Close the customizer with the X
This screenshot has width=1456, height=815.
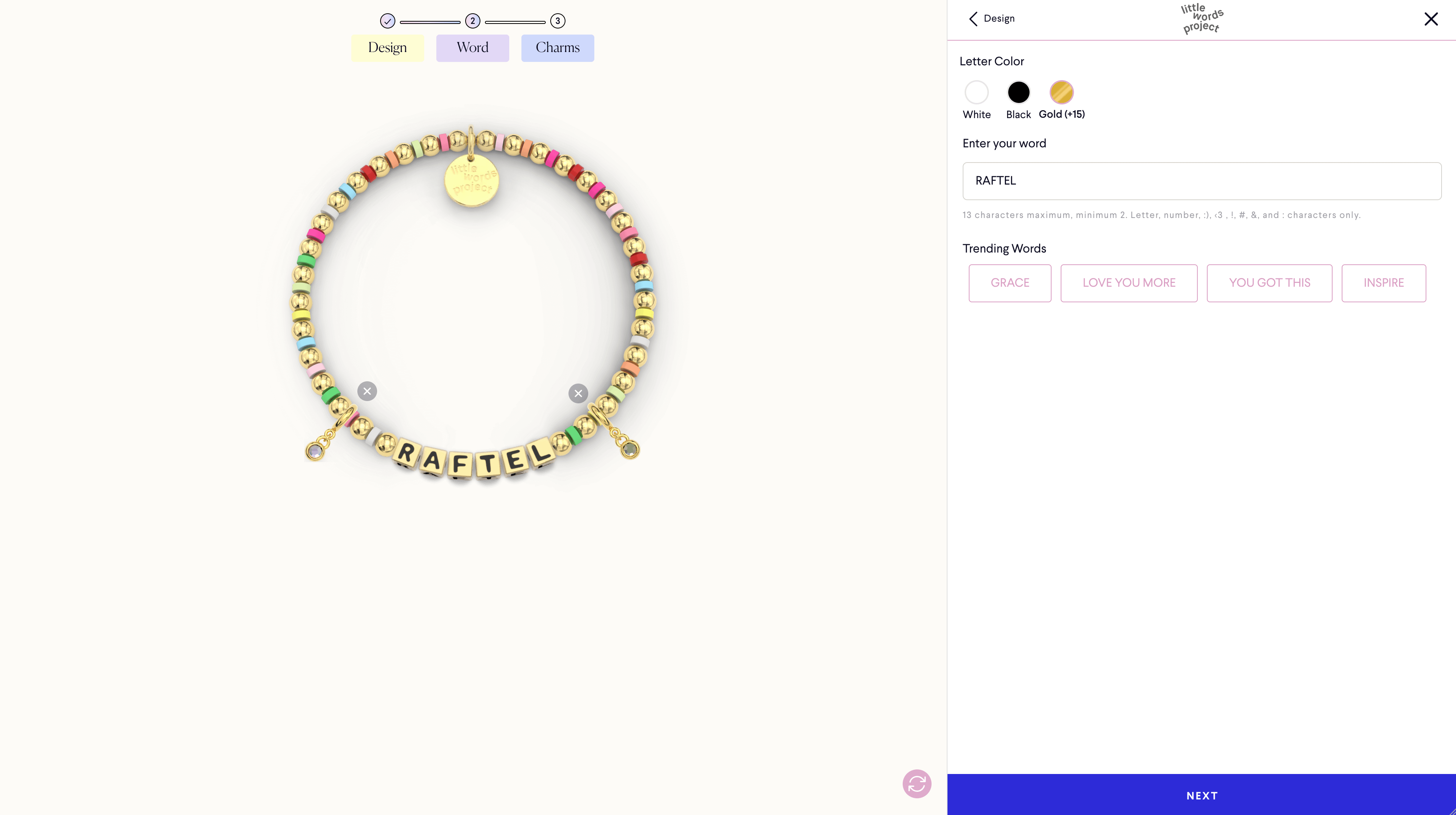(1431, 19)
